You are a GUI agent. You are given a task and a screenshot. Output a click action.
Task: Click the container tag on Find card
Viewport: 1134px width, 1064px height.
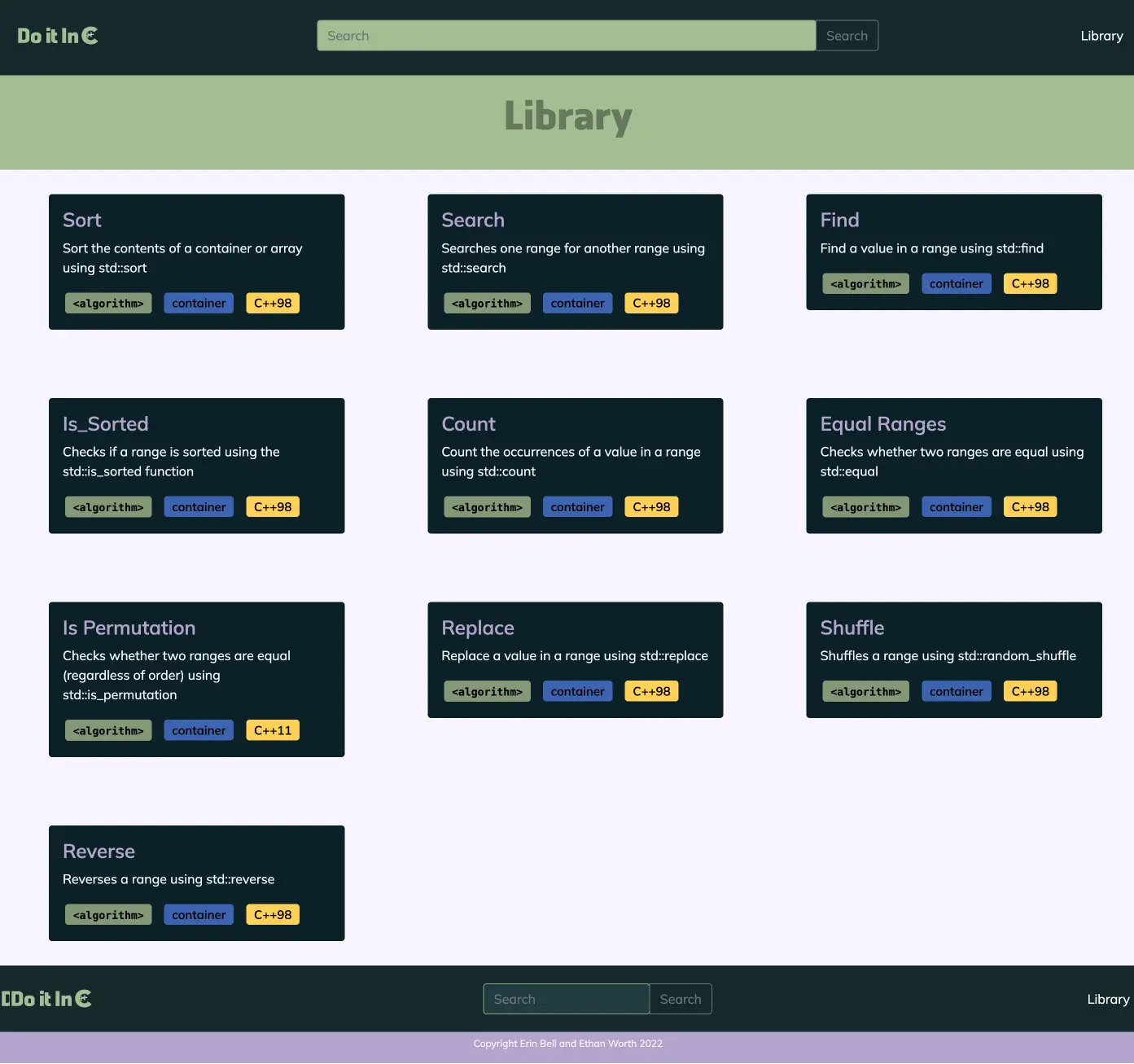pyautogui.click(x=957, y=283)
